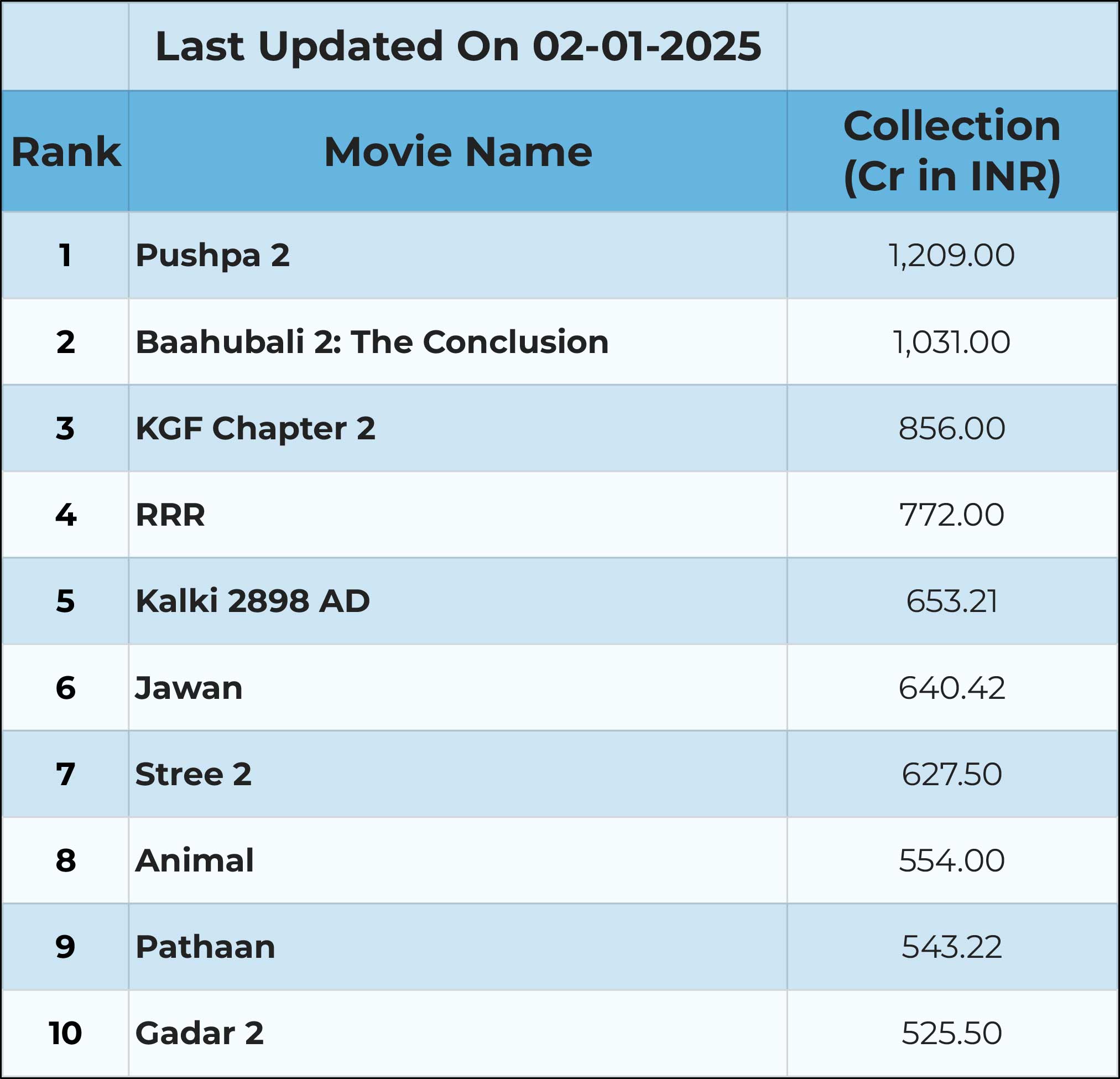The width and height of the screenshot is (1120, 1079).
Task: Select the 640.42 collection cell
Action: (952, 687)
